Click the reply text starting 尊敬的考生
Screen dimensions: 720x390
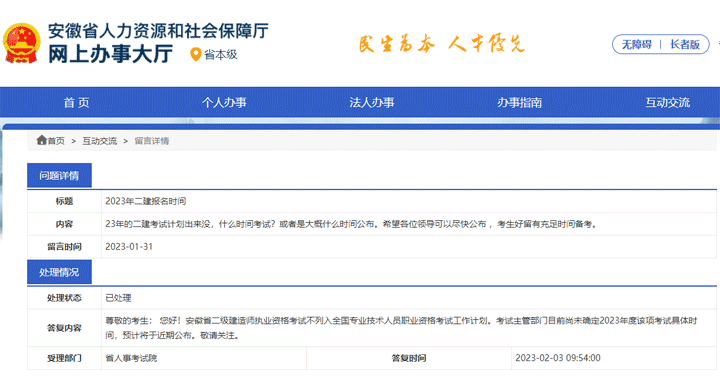(401, 328)
